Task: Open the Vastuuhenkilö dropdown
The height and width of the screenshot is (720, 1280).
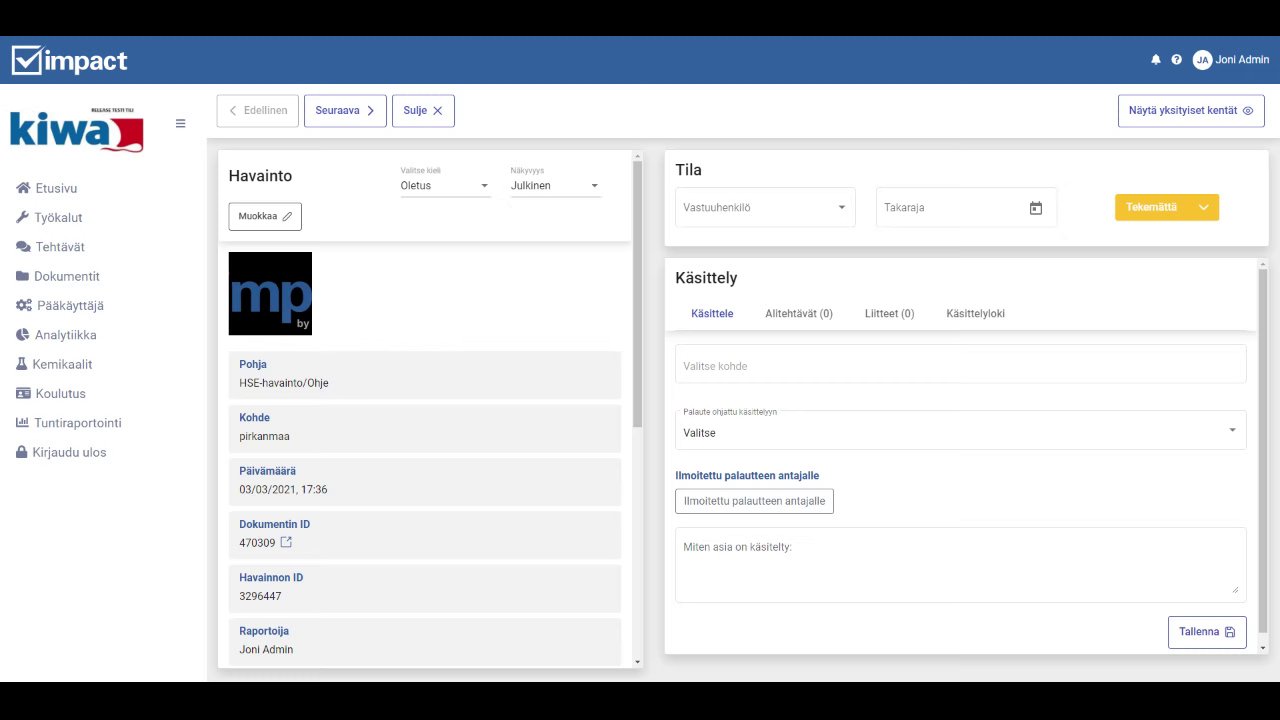Action: [x=765, y=207]
